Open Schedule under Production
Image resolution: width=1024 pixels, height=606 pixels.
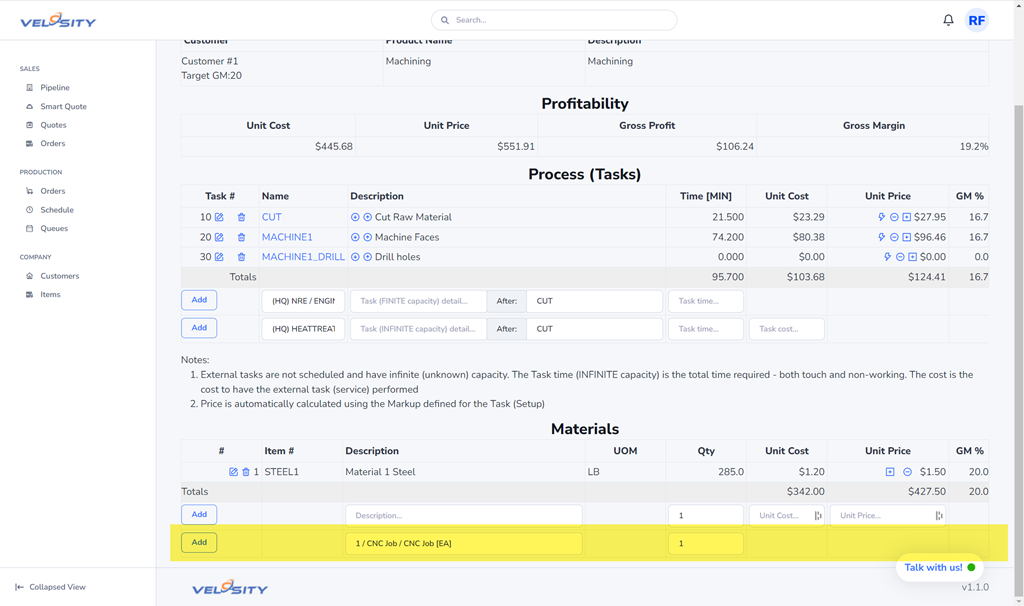coord(57,210)
